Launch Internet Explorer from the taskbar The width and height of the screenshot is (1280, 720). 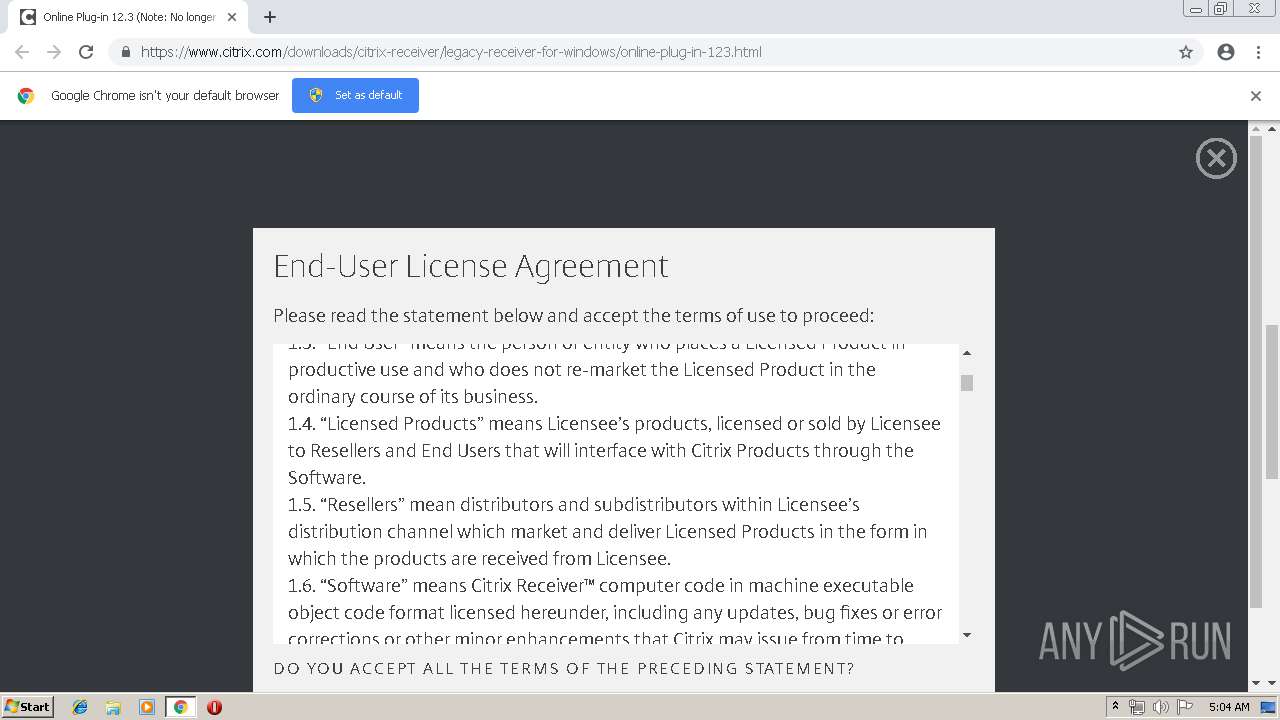pos(80,707)
